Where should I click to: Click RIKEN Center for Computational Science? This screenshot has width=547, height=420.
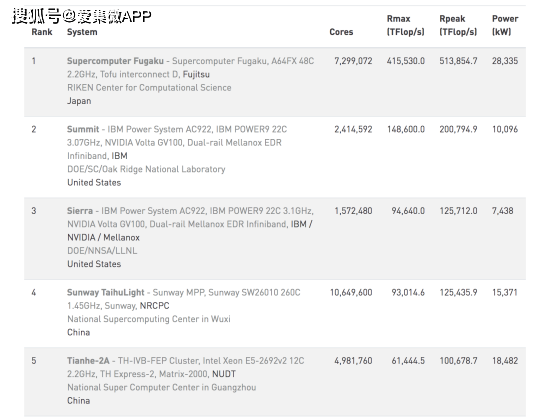pyautogui.click(x=149, y=88)
